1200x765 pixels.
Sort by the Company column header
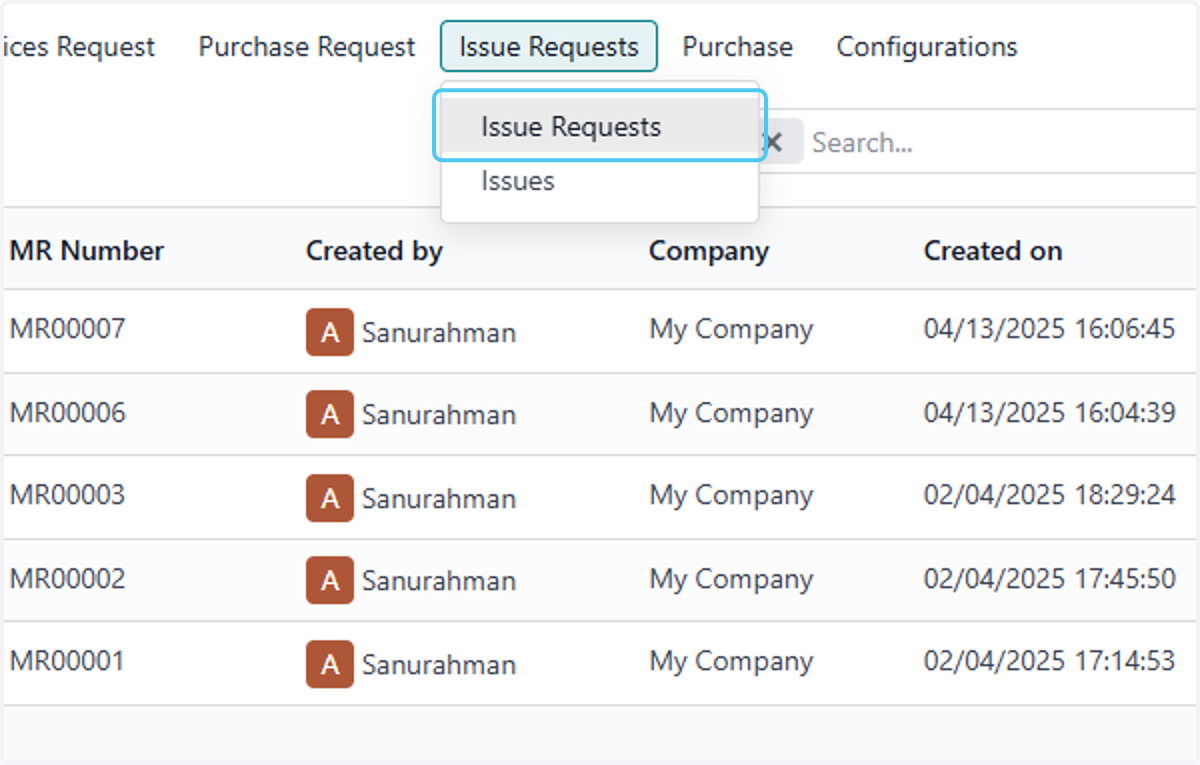[709, 250]
